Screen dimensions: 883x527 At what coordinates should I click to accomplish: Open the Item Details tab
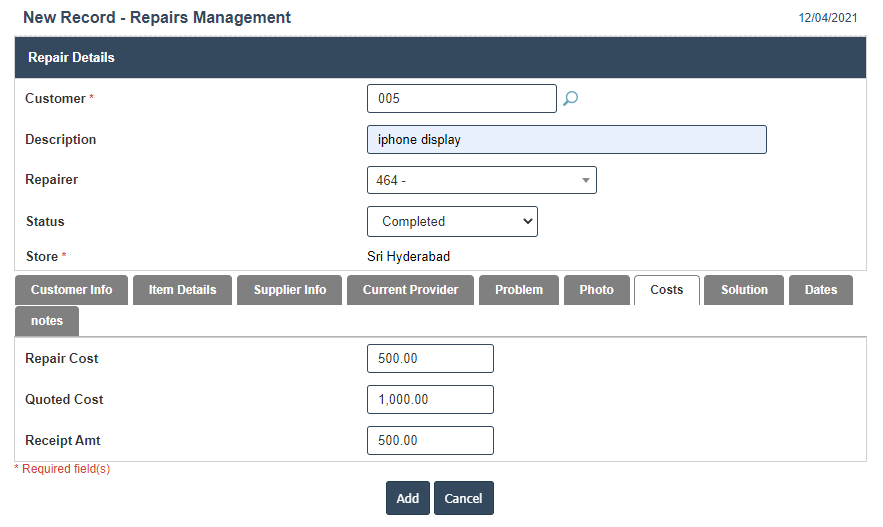[182, 290]
